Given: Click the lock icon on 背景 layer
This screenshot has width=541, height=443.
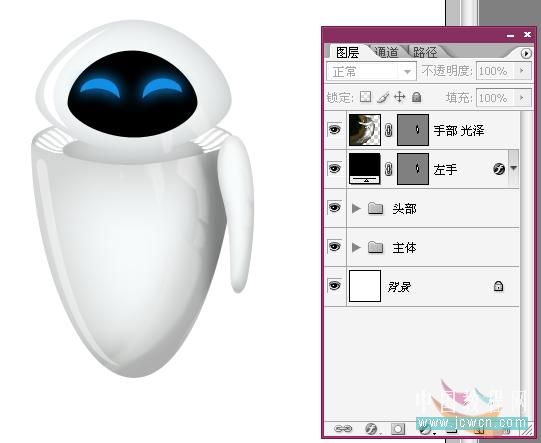Looking at the screenshot, I should (498, 286).
